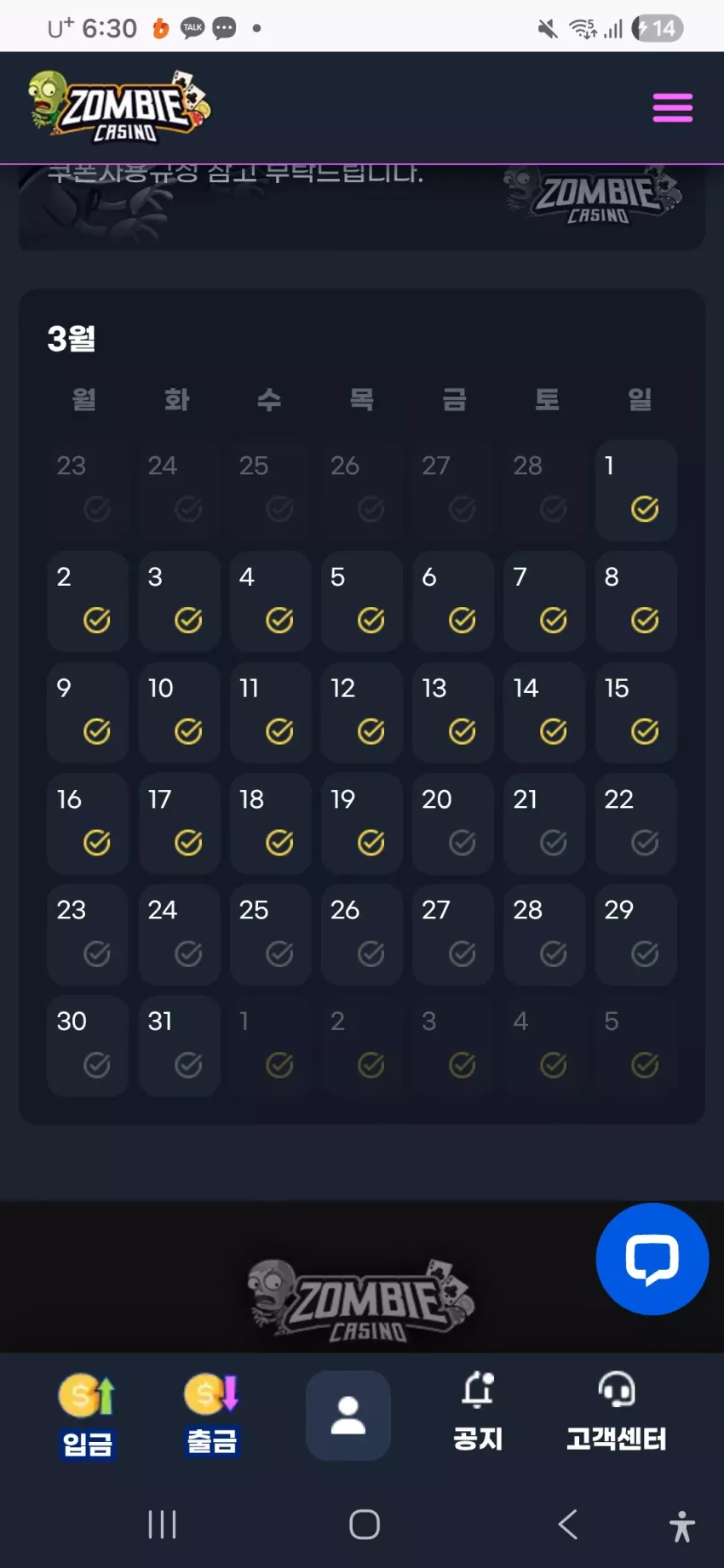Select calendar day 25 cell

coord(271,935)
